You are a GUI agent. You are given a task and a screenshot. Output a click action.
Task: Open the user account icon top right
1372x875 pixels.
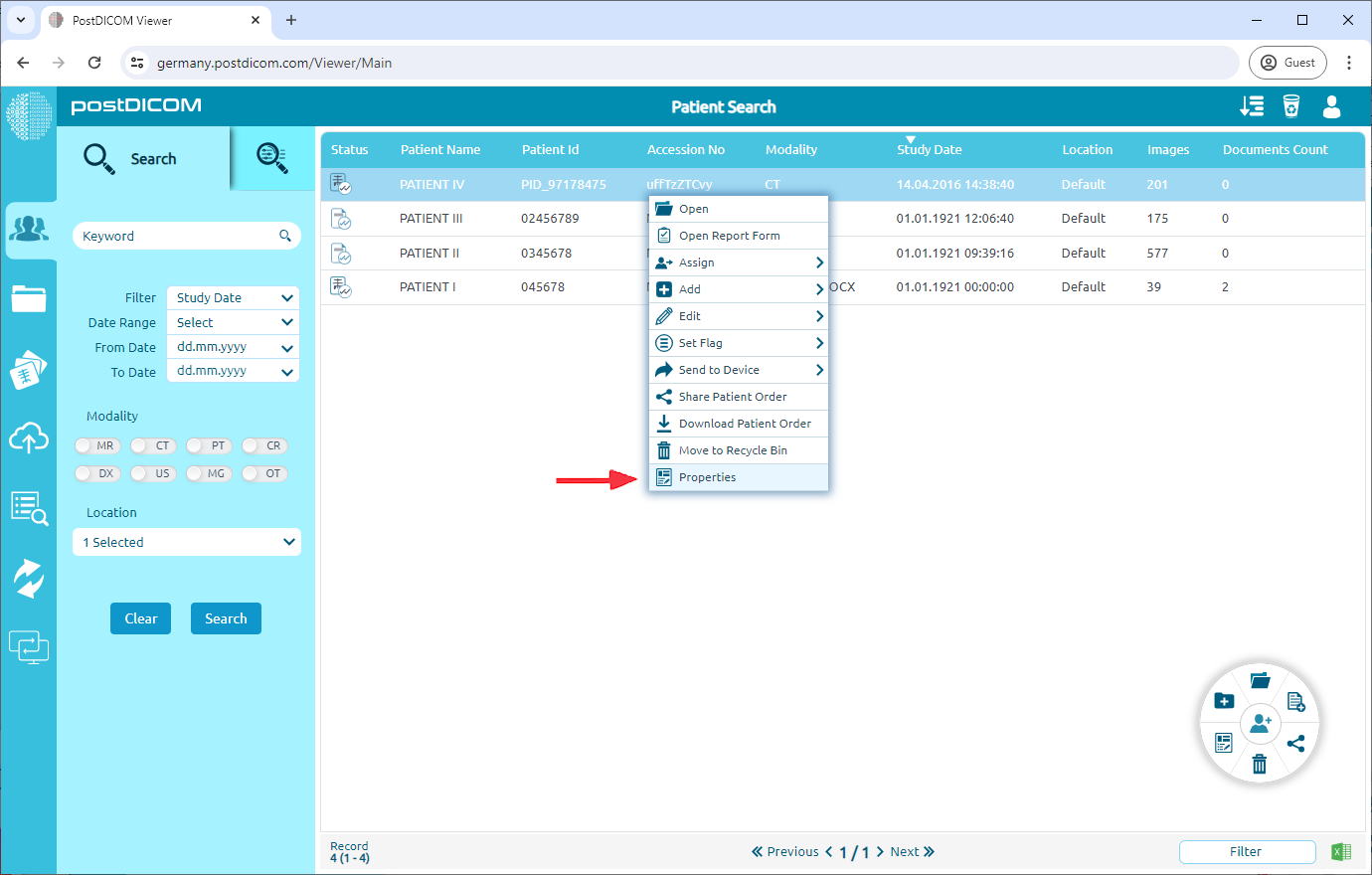click(x=1331, y=106)
